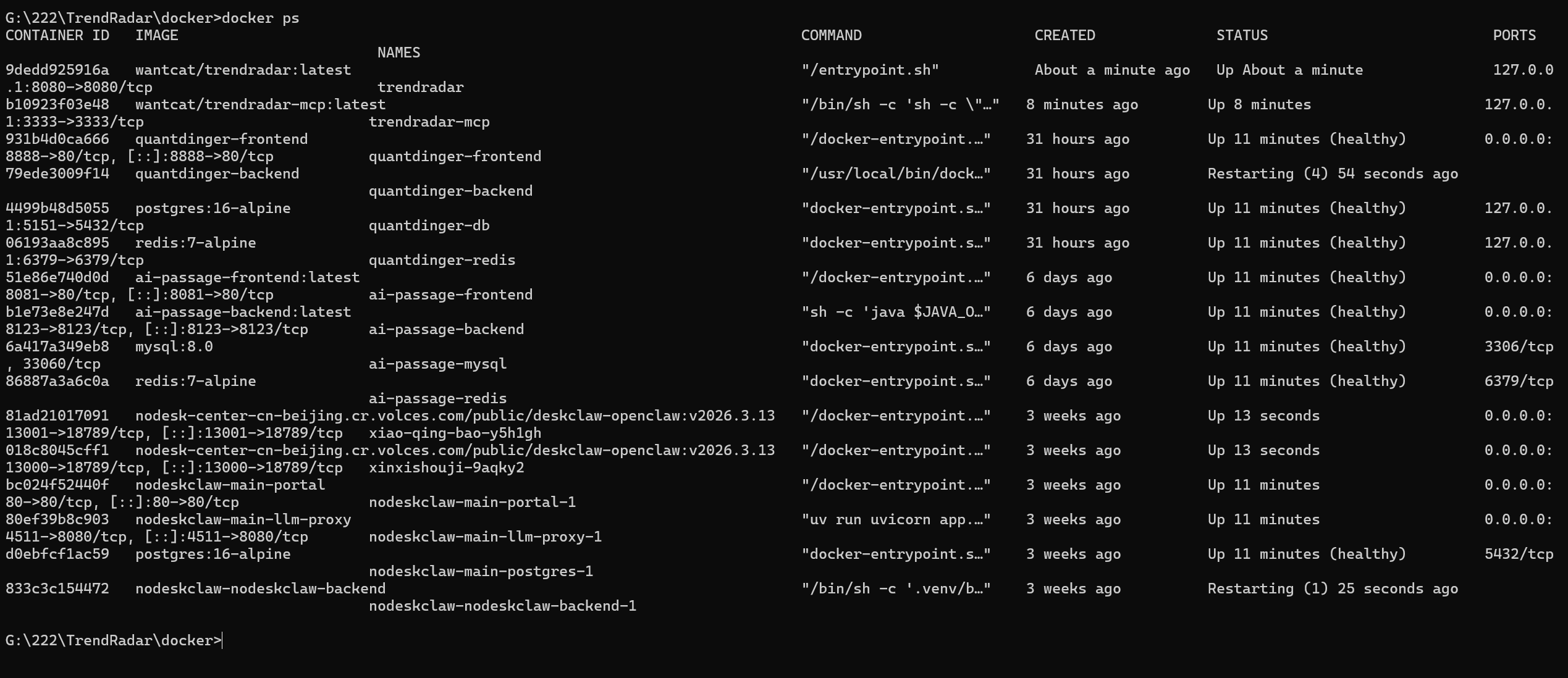Select the ai-passage-redis container name
Screen dimensions: 1568x678
click(437, 398)
